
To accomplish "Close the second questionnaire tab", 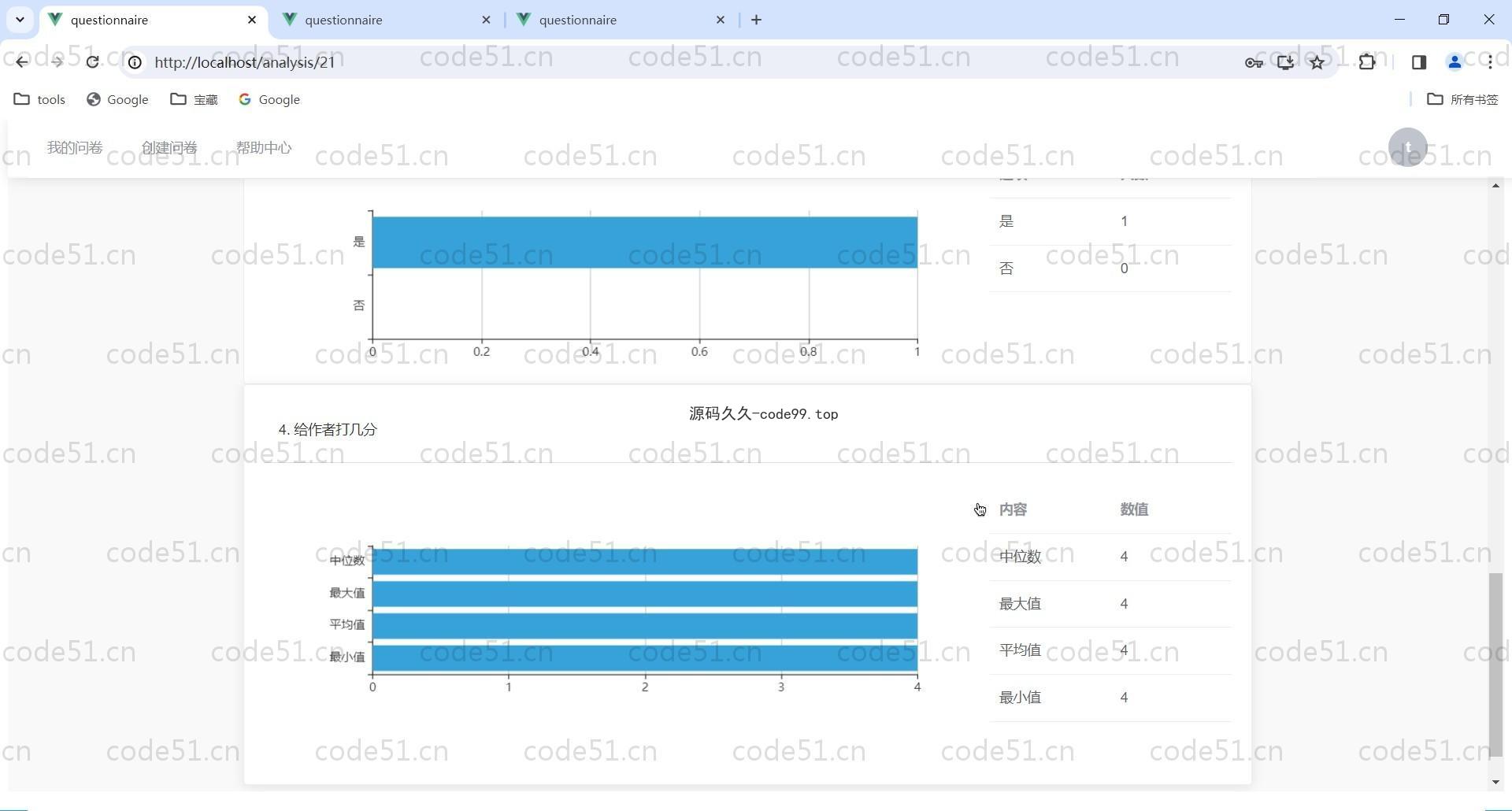I will [x=486, y=20].
